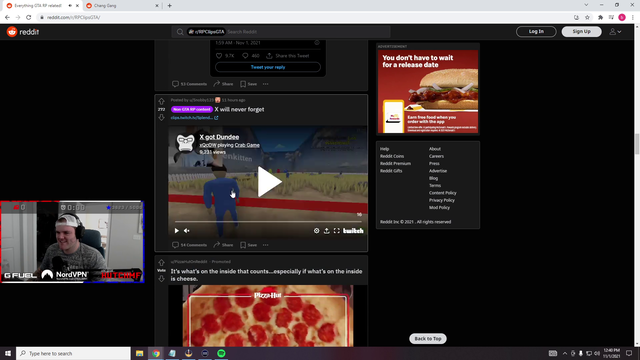This screenshot has height=360, width=640.
Task: Open 53 Comments on the tweet post
Action: [189, 84]
